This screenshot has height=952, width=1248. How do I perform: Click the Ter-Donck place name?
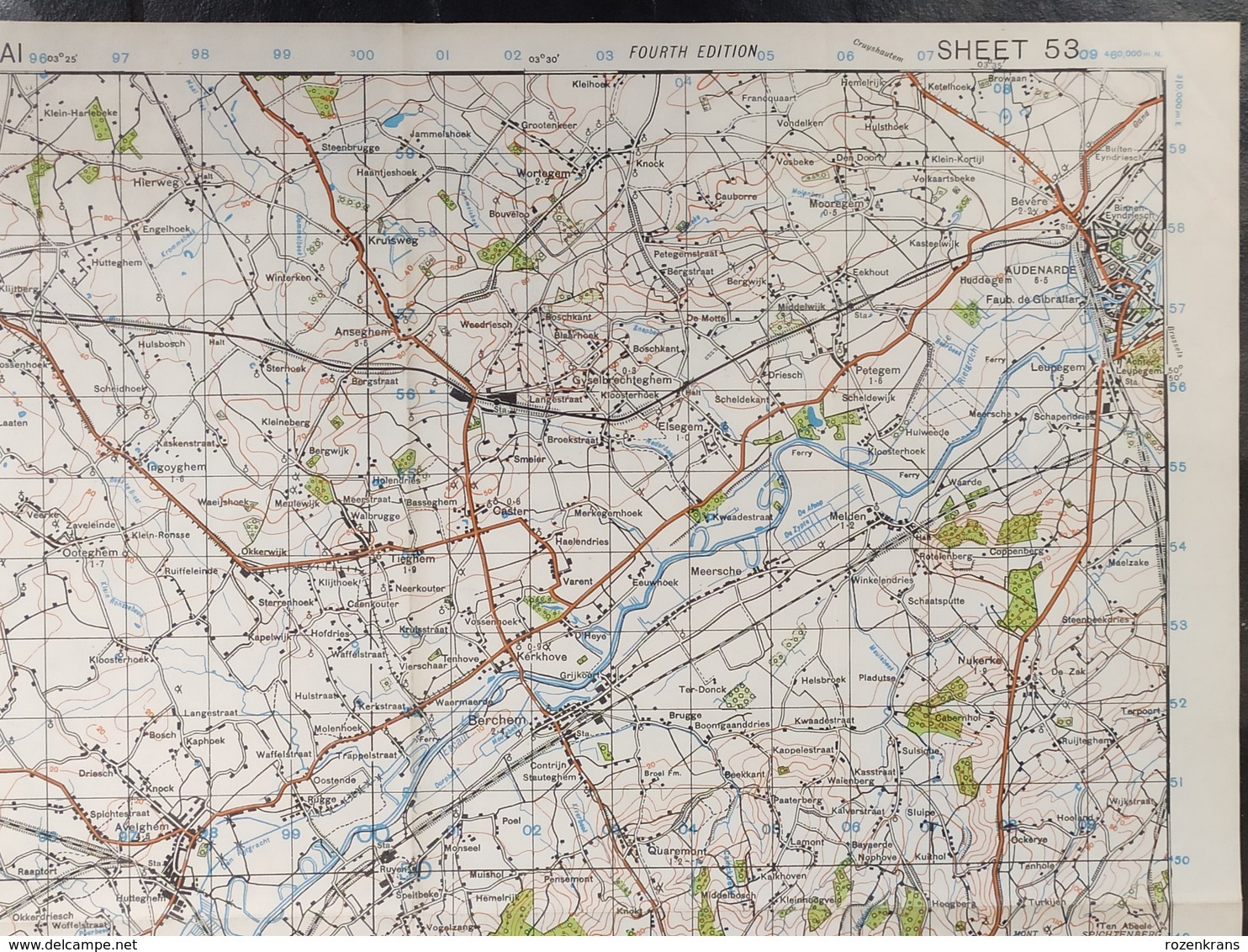tap(702, 688)
